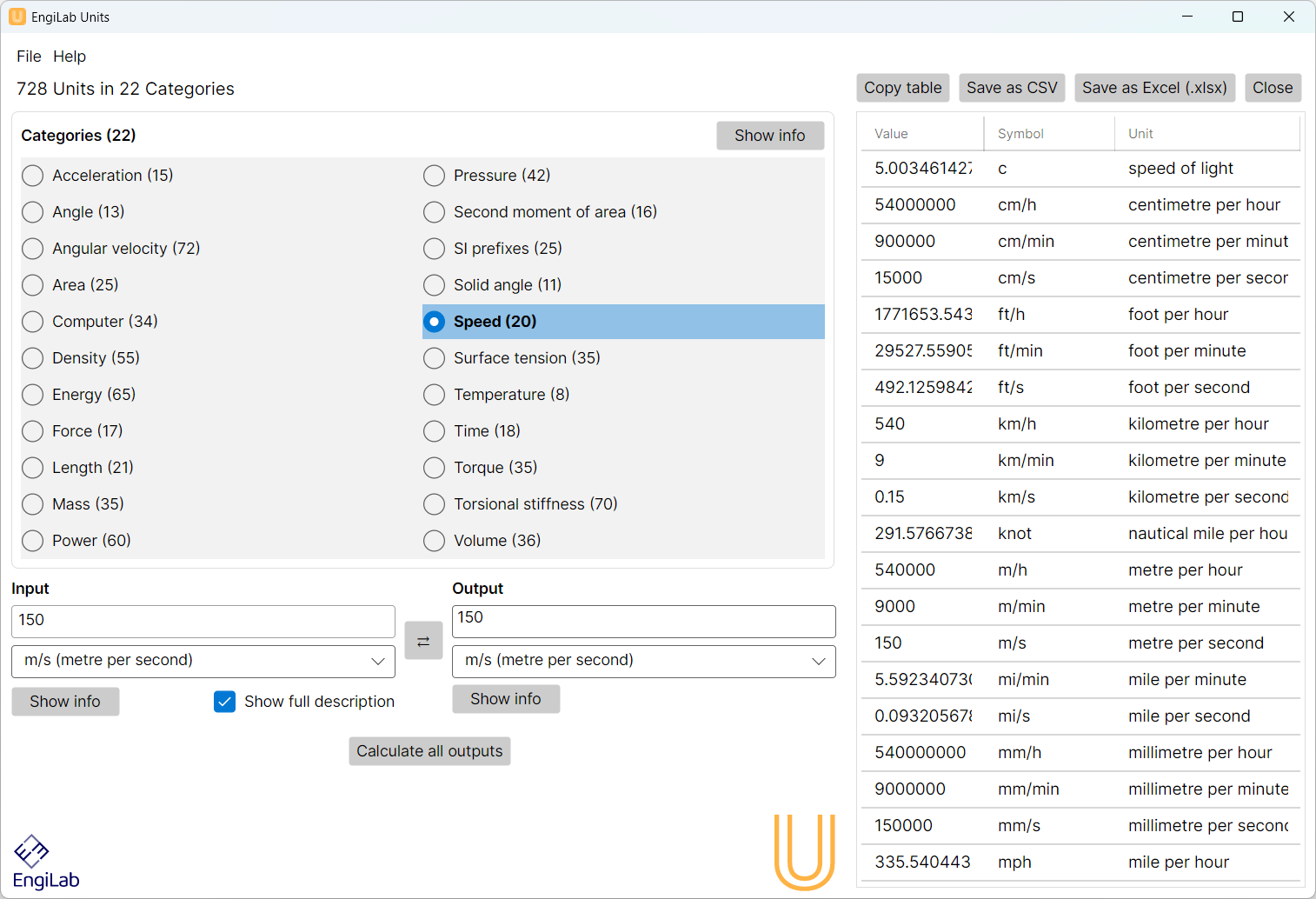Open the input unit dropdown
Screen dimensions: 1316x899
203,662
